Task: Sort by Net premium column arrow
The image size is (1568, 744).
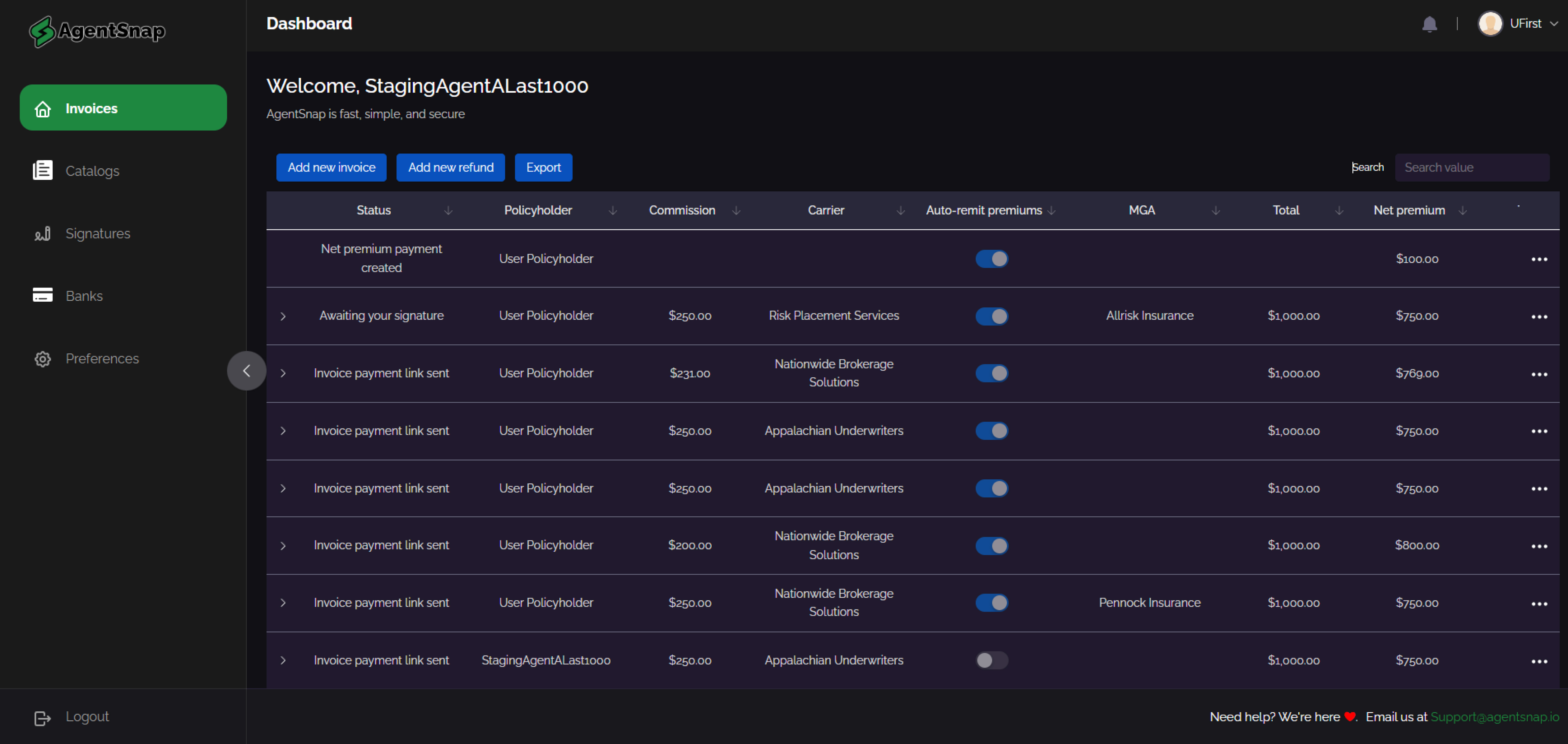Action: click(1463, 211)
